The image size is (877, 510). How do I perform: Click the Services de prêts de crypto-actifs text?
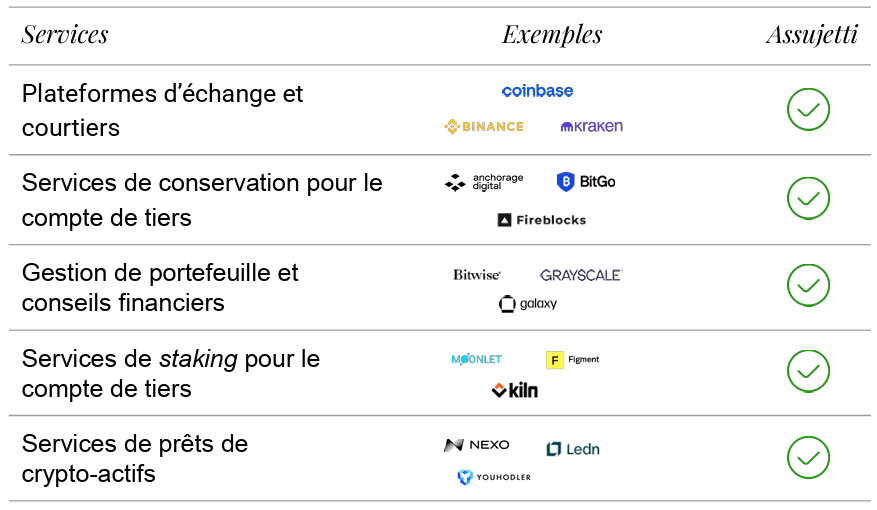point(135,458)
